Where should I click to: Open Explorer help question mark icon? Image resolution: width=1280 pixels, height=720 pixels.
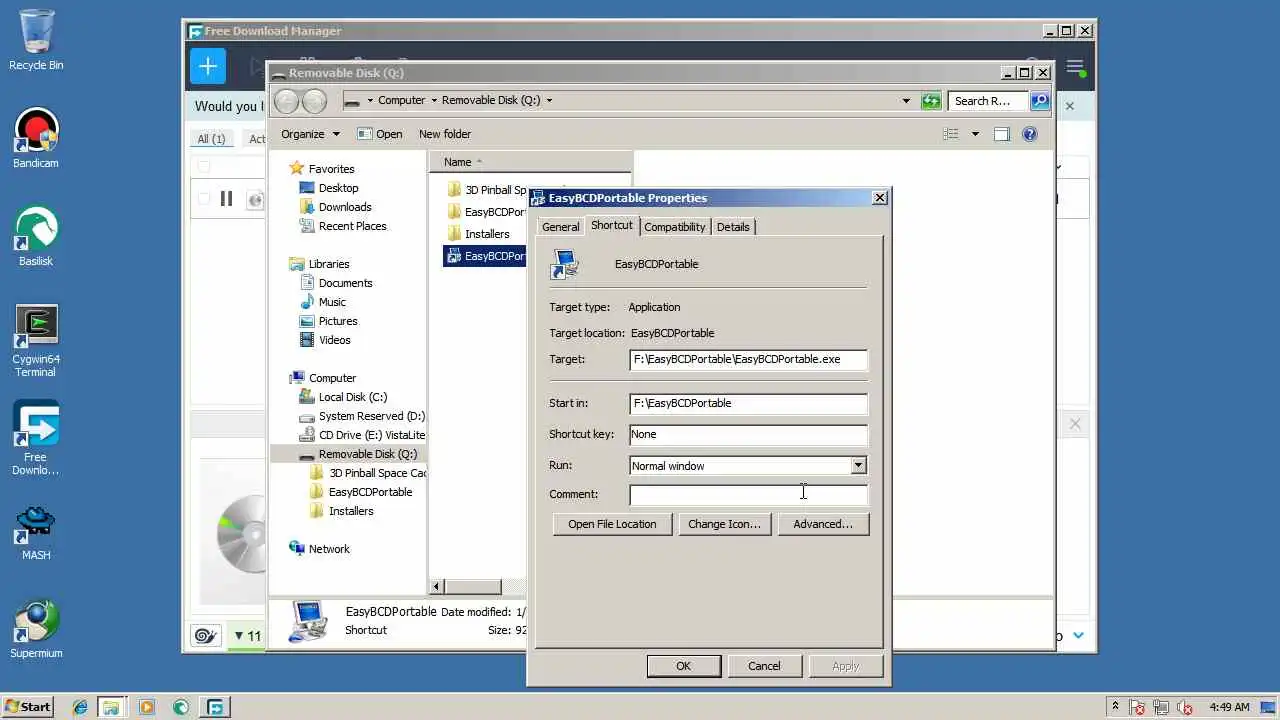[1030, 134]
